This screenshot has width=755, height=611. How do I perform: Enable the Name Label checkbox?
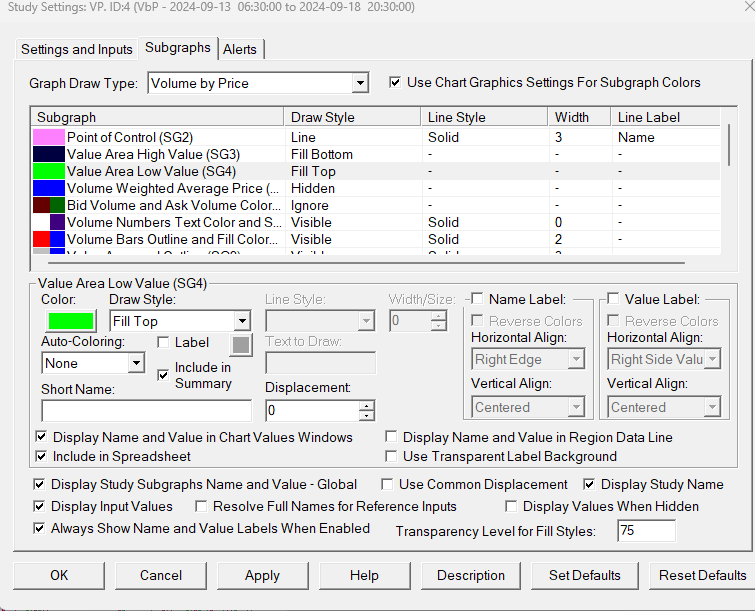click(477, 299)
